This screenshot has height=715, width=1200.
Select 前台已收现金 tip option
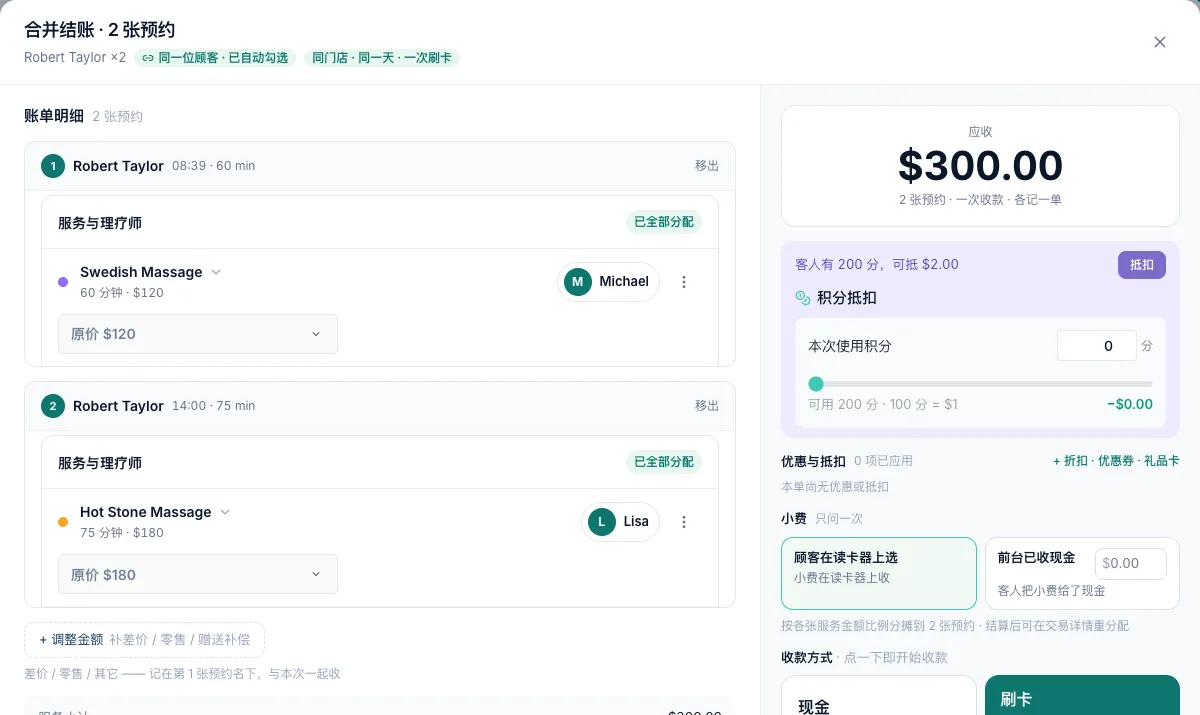coord(1082,573)
